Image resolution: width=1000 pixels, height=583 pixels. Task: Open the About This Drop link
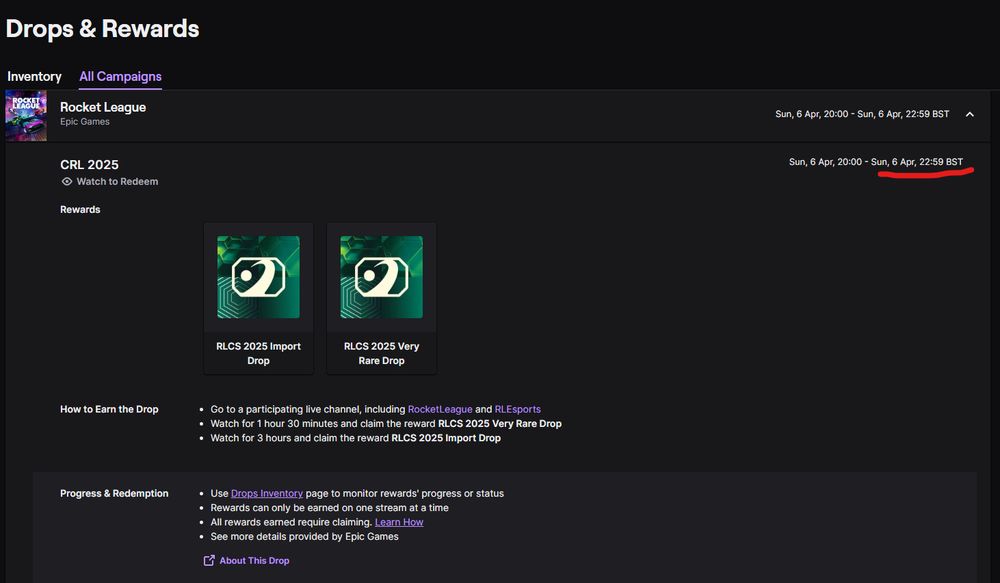pos(254,561)
